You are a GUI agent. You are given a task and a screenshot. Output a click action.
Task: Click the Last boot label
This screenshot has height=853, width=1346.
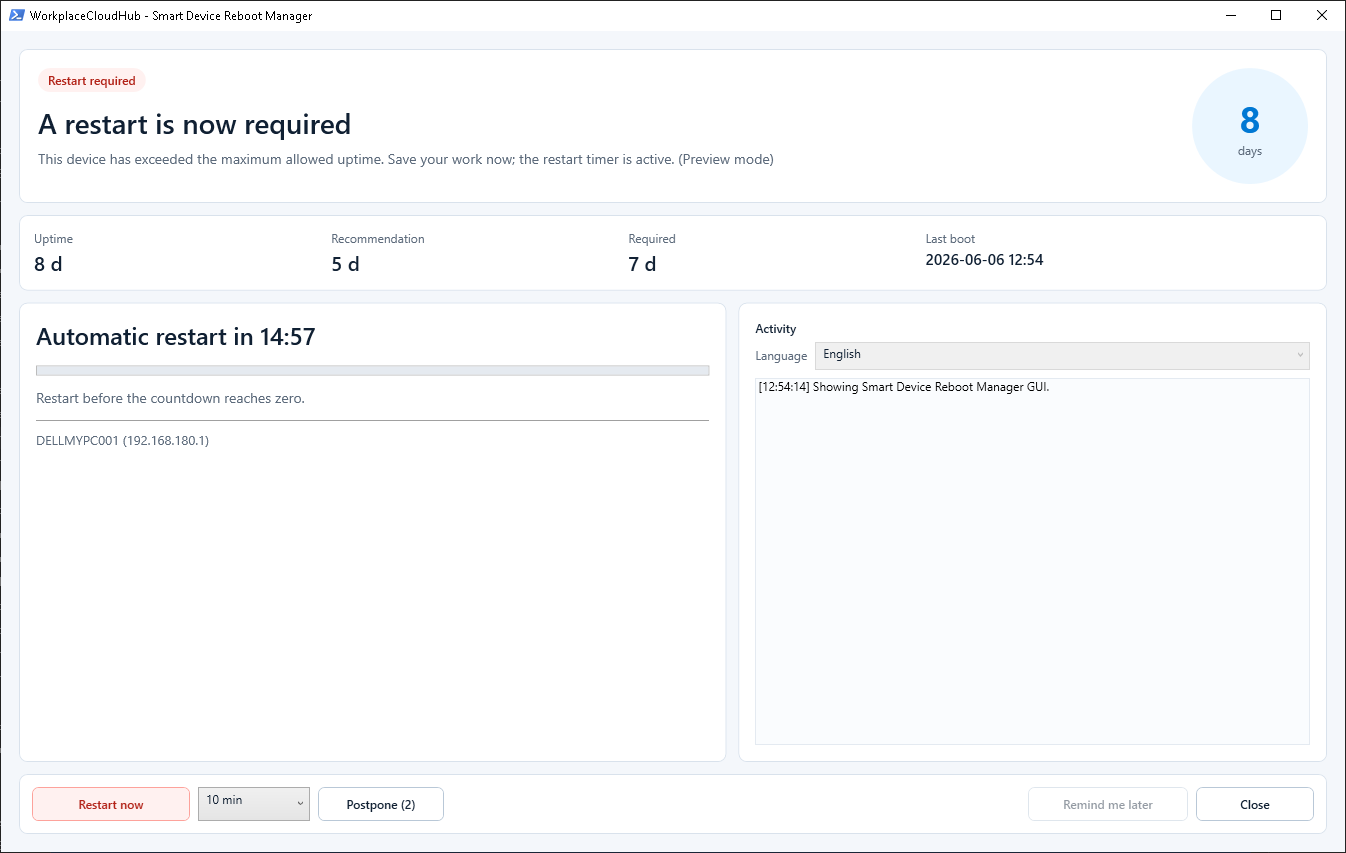point(951,239)
